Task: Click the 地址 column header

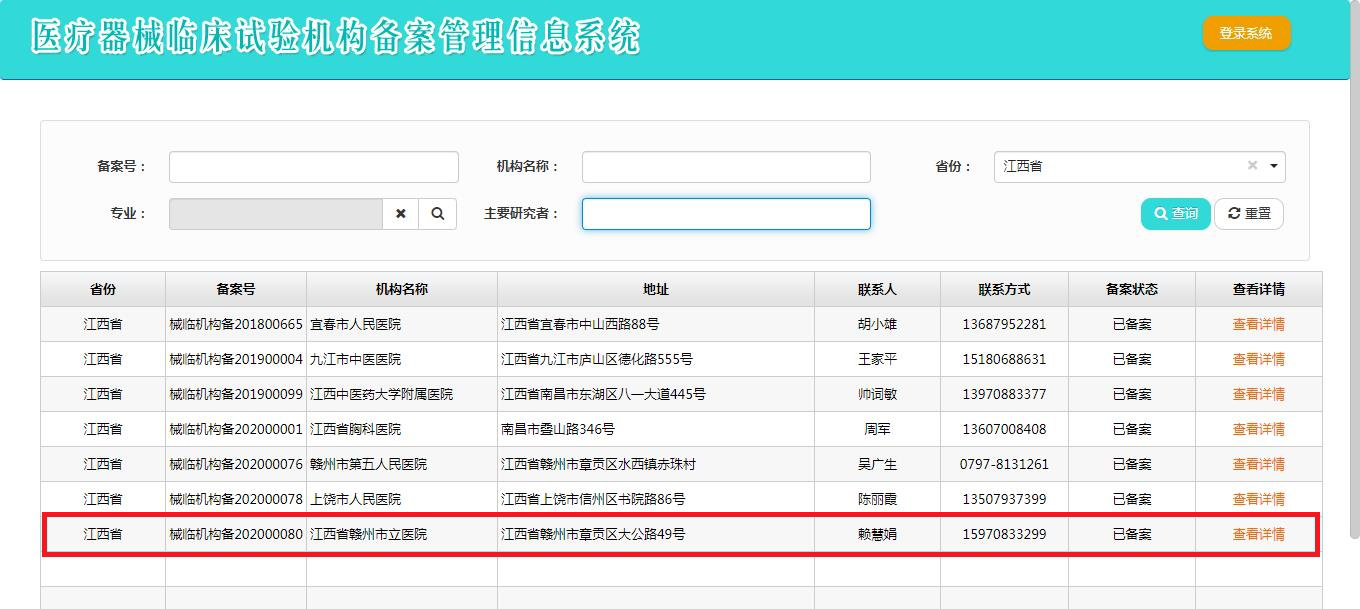Action: point(656,289)
